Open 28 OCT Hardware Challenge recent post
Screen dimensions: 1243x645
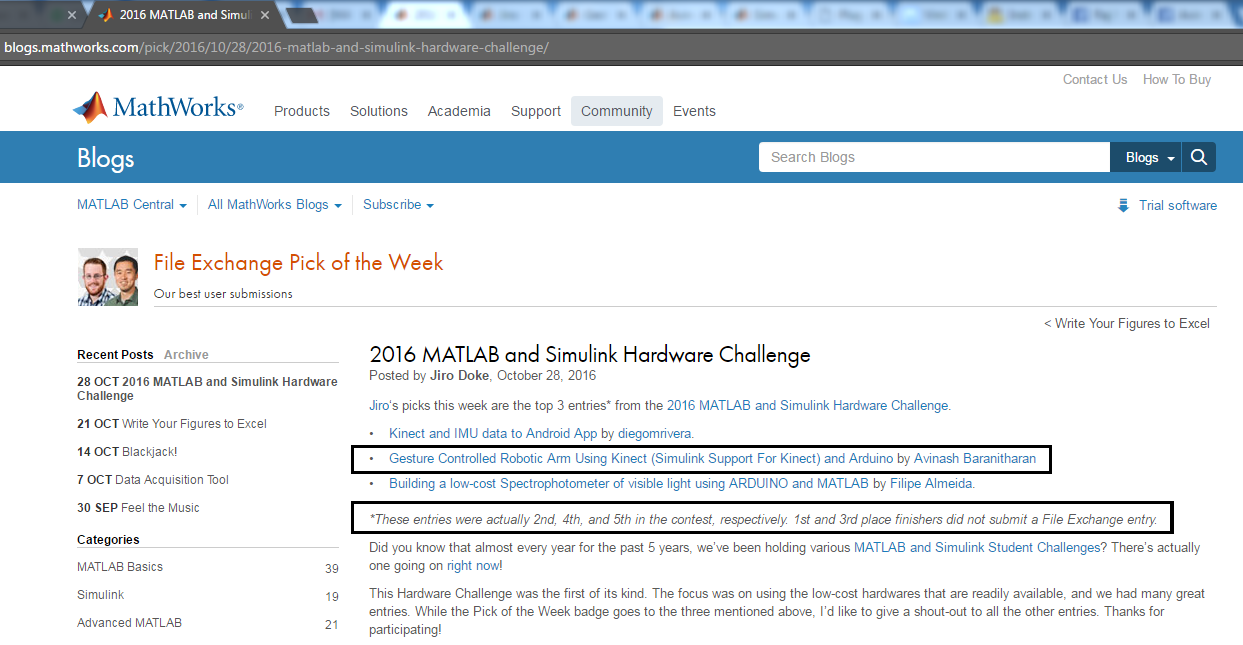pos(207,389)
